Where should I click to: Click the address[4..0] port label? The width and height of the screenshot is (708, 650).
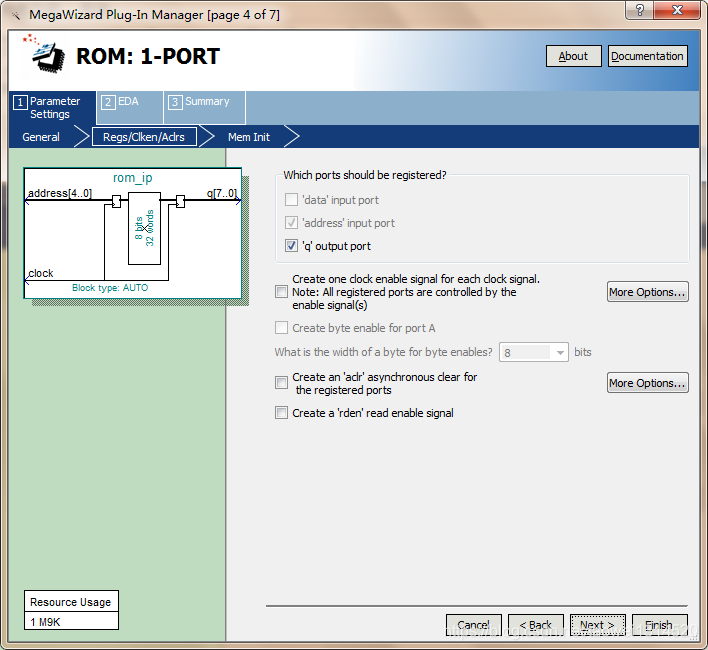click(x=60, y=193)
